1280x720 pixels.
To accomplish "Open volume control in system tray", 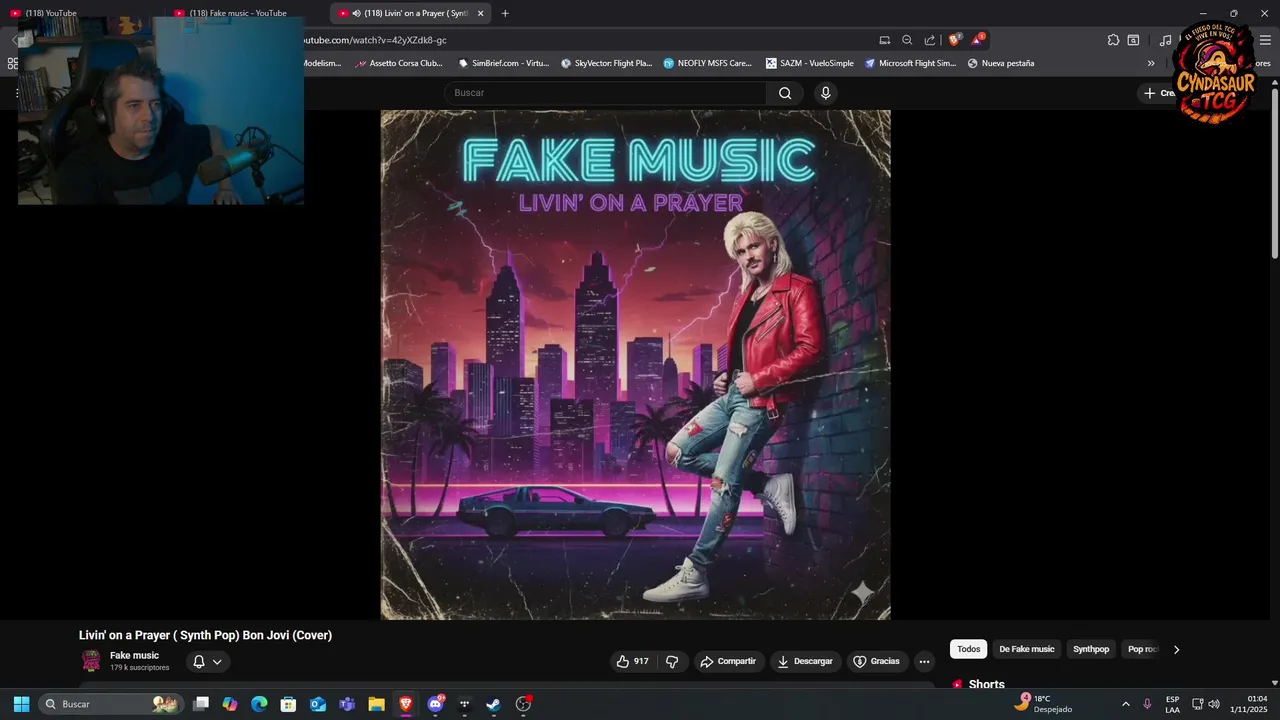I will 1214,704.
